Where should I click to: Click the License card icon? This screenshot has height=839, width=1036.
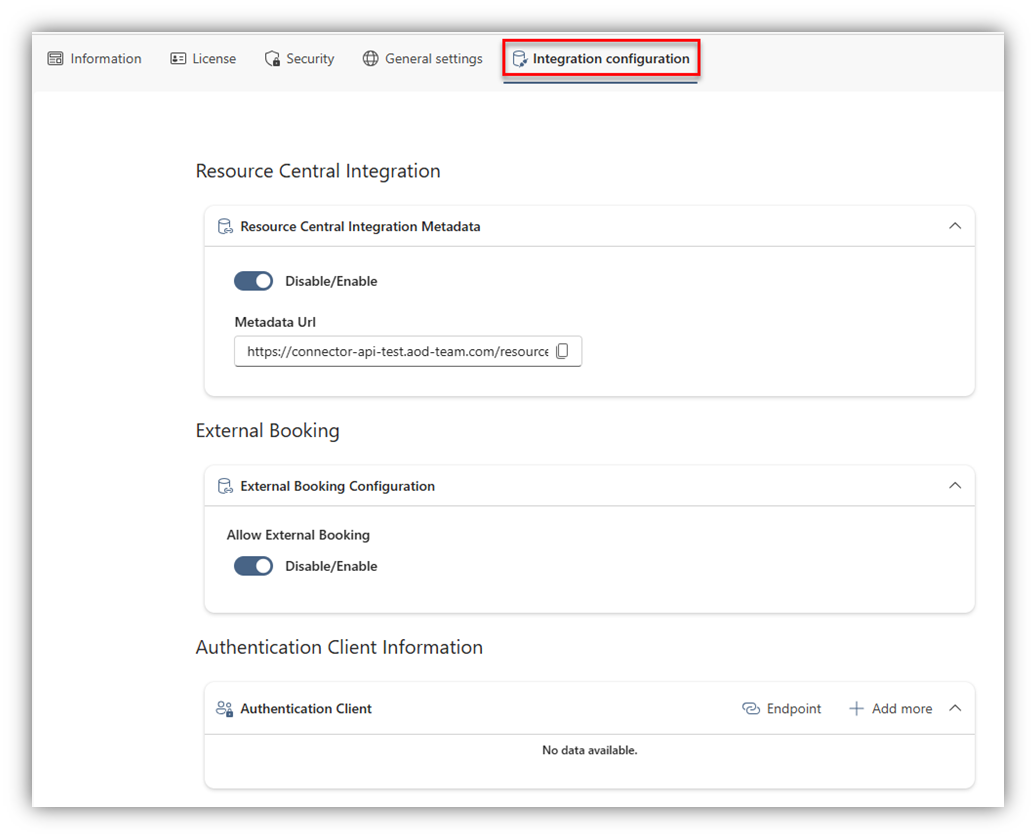pos(178,59)
